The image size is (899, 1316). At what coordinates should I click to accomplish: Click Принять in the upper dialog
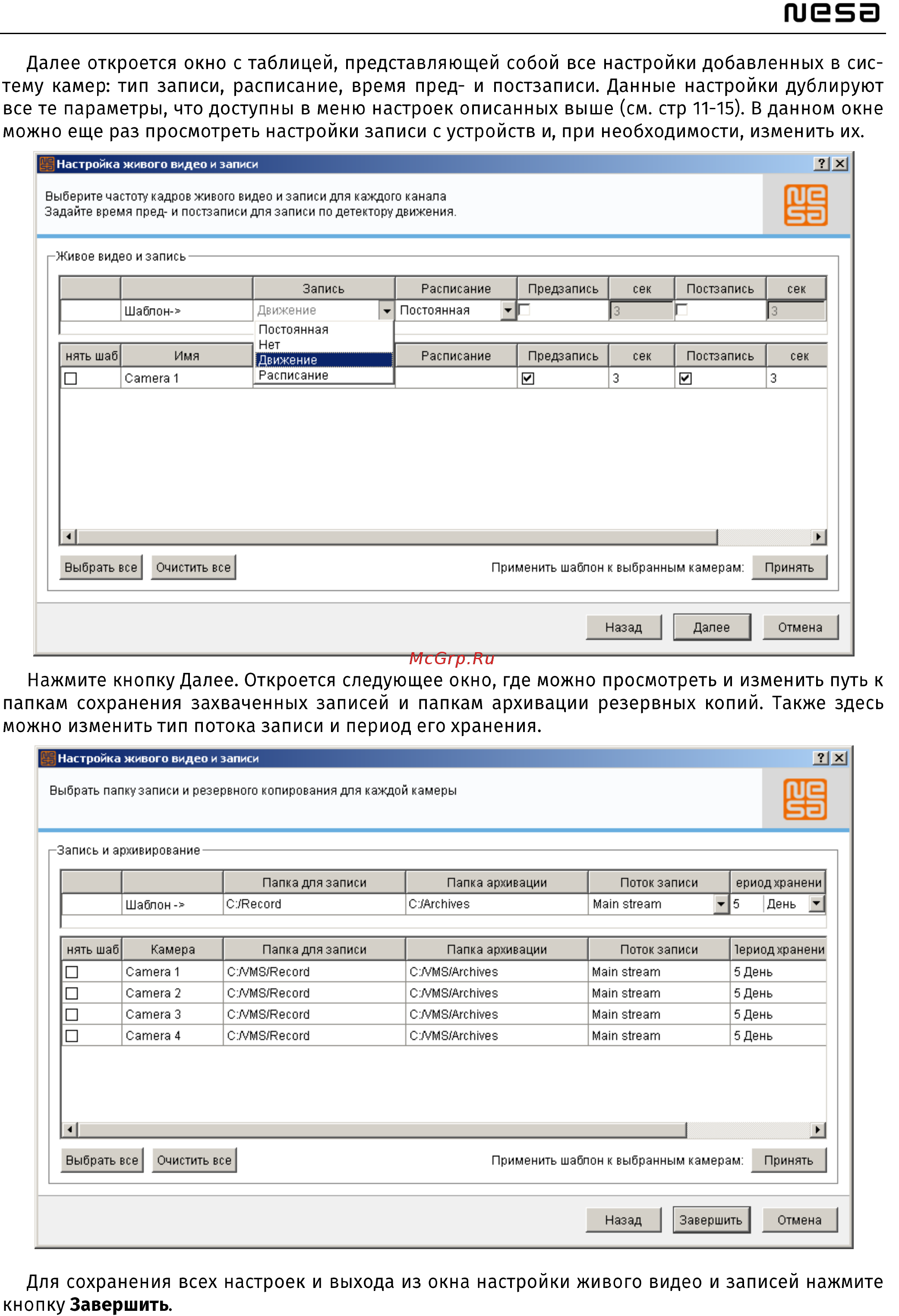790,568
